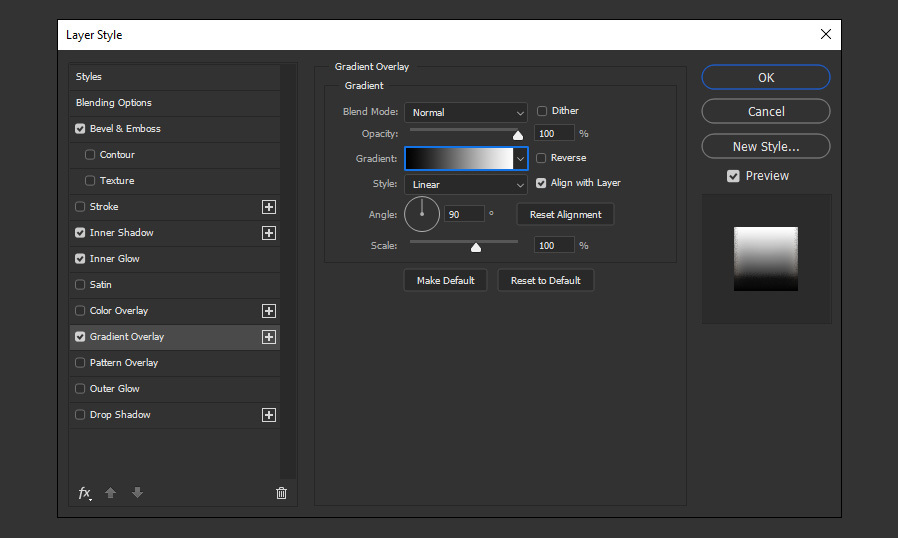Select the Satin settings row
898x538 pixels.
175,285
